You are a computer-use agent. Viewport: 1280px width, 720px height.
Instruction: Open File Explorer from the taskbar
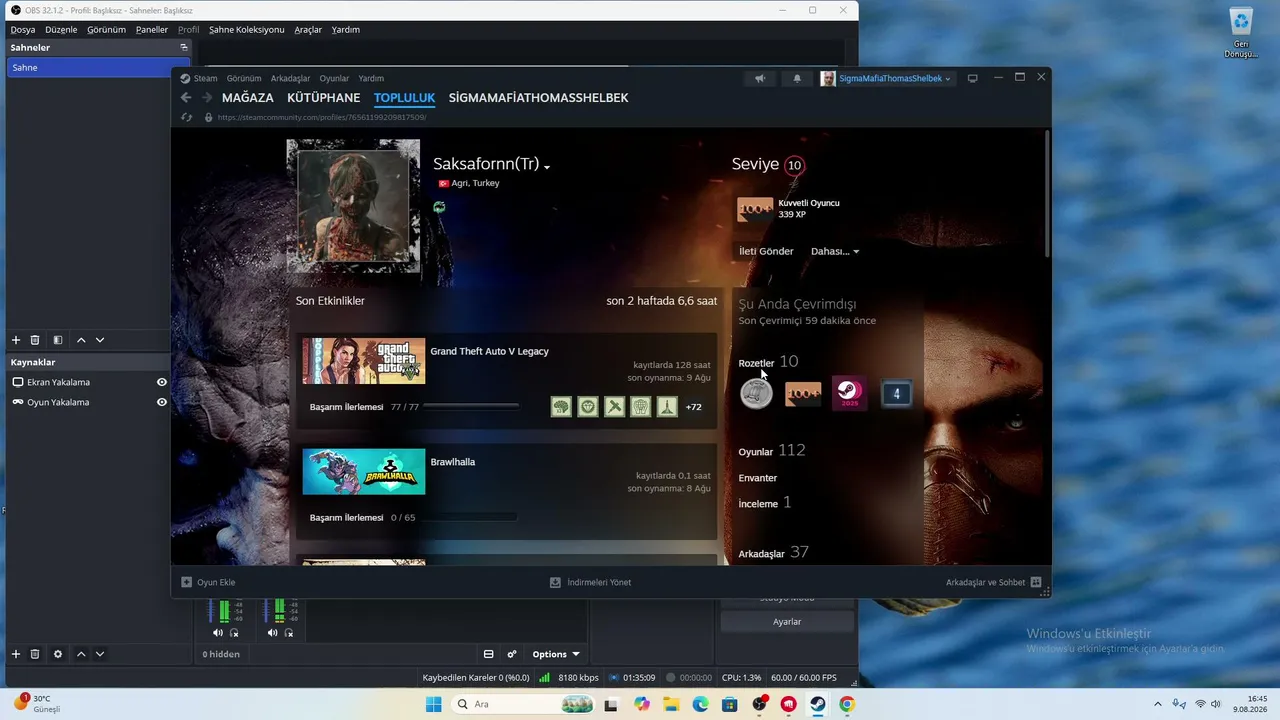point(671,704)
